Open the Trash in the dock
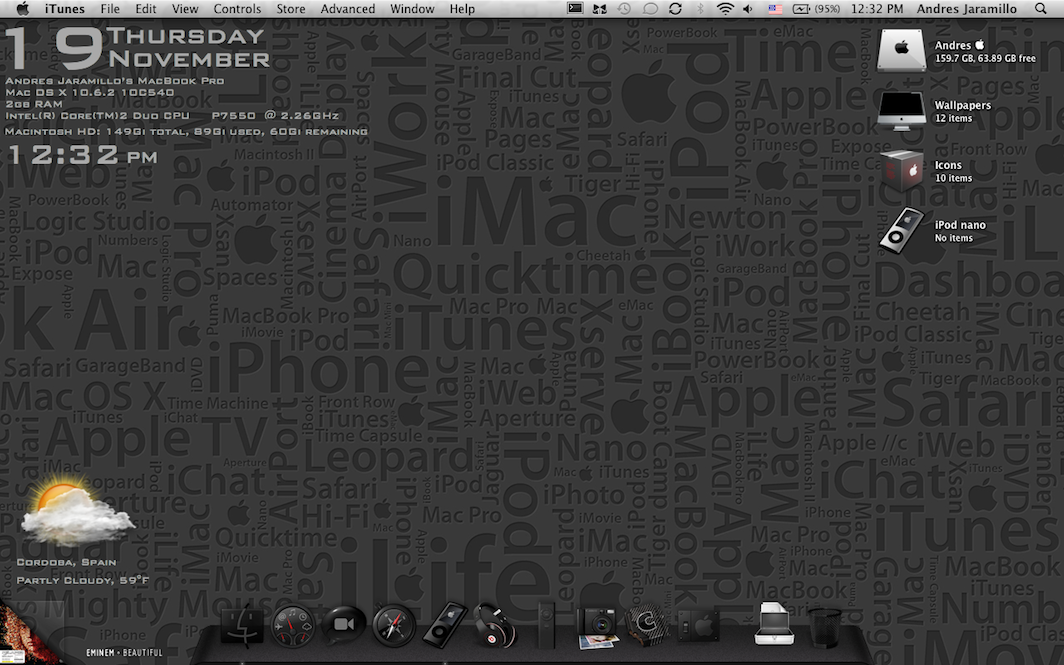The height and width of the screenshot is (665, 1064). (824, 627)
